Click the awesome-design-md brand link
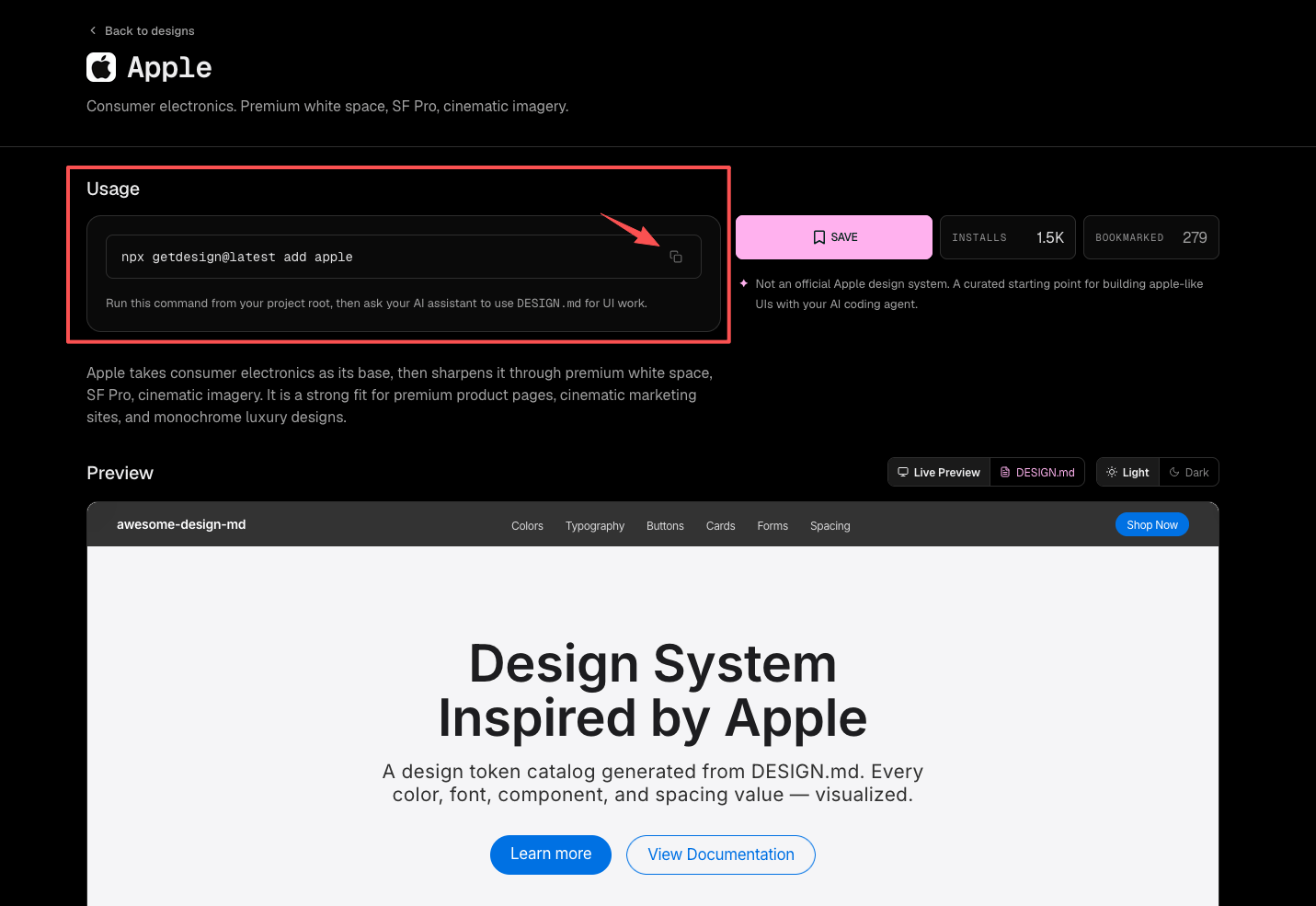Image resolution: width=1316 pixels, height=906 pixels. (181, 524)
